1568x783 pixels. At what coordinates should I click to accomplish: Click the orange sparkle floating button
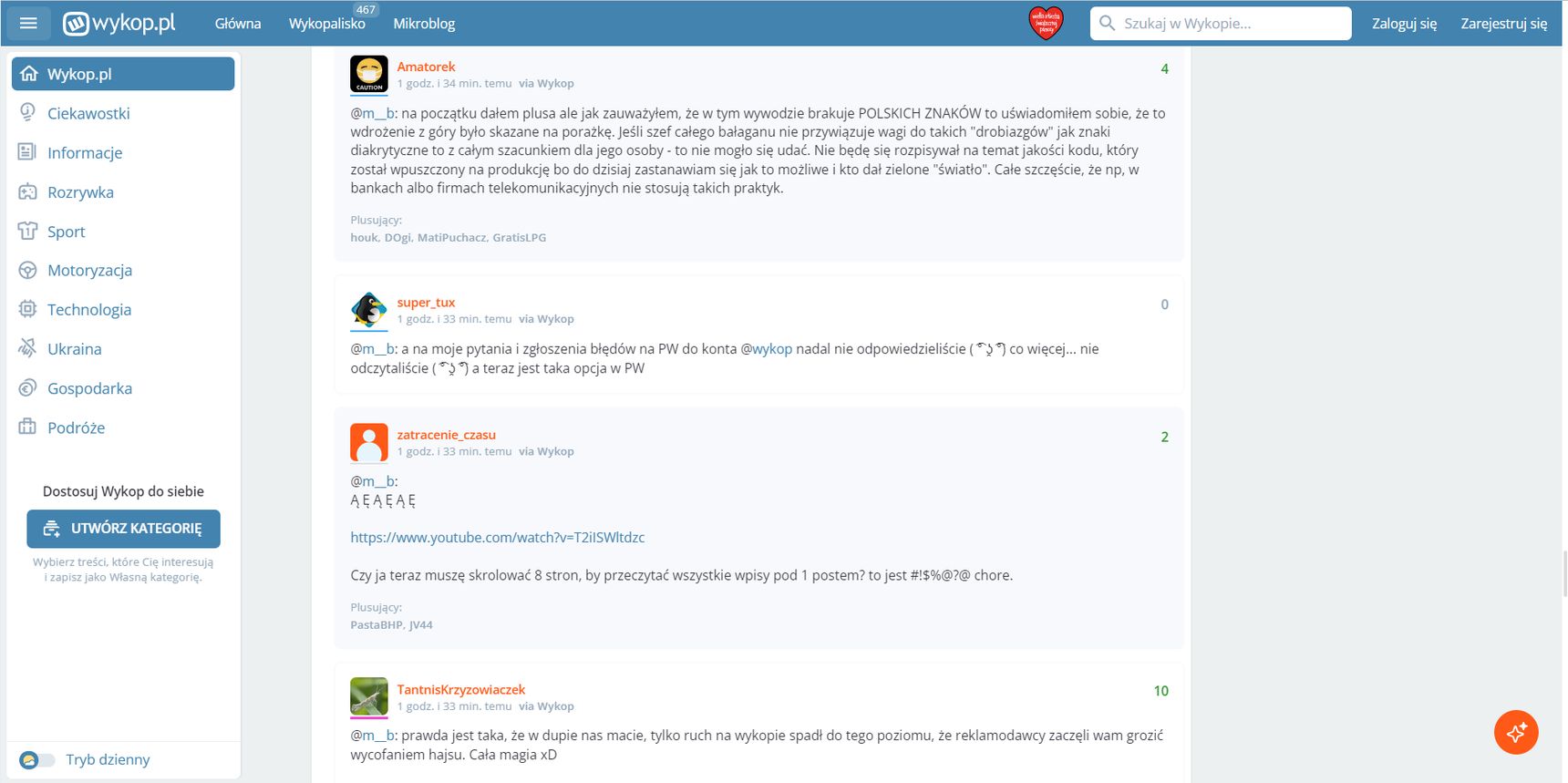(1516, 732)
